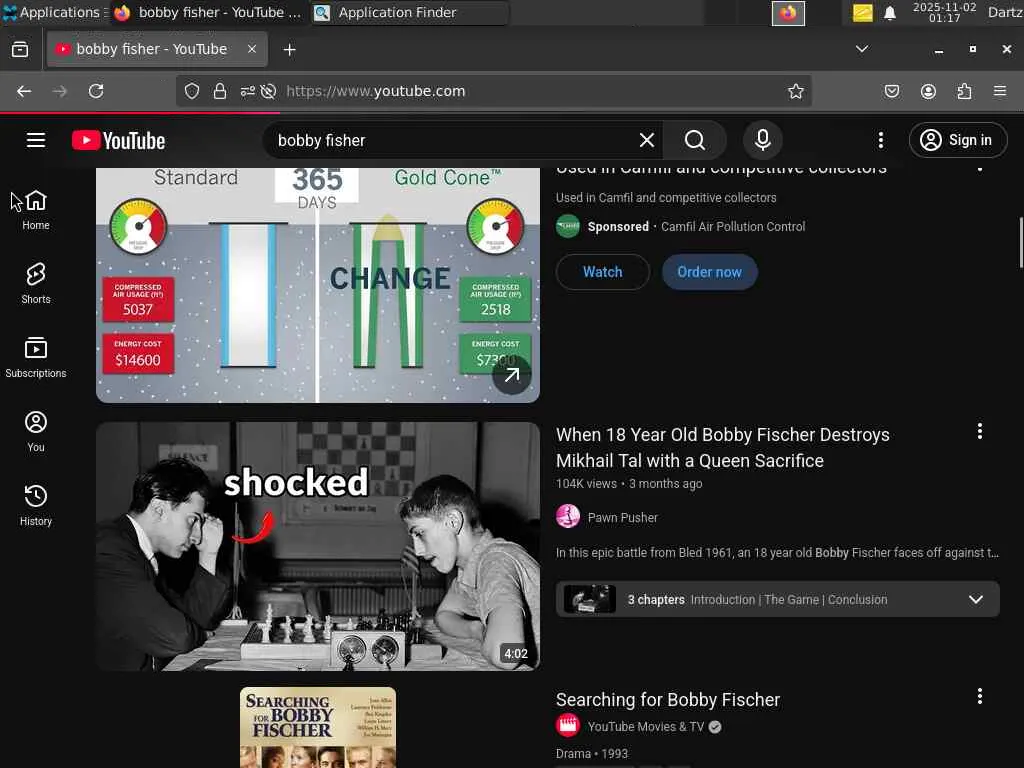The image size is (1024, 768).
Task: Click the magnifier search button
Action: (x=695, y=140)
